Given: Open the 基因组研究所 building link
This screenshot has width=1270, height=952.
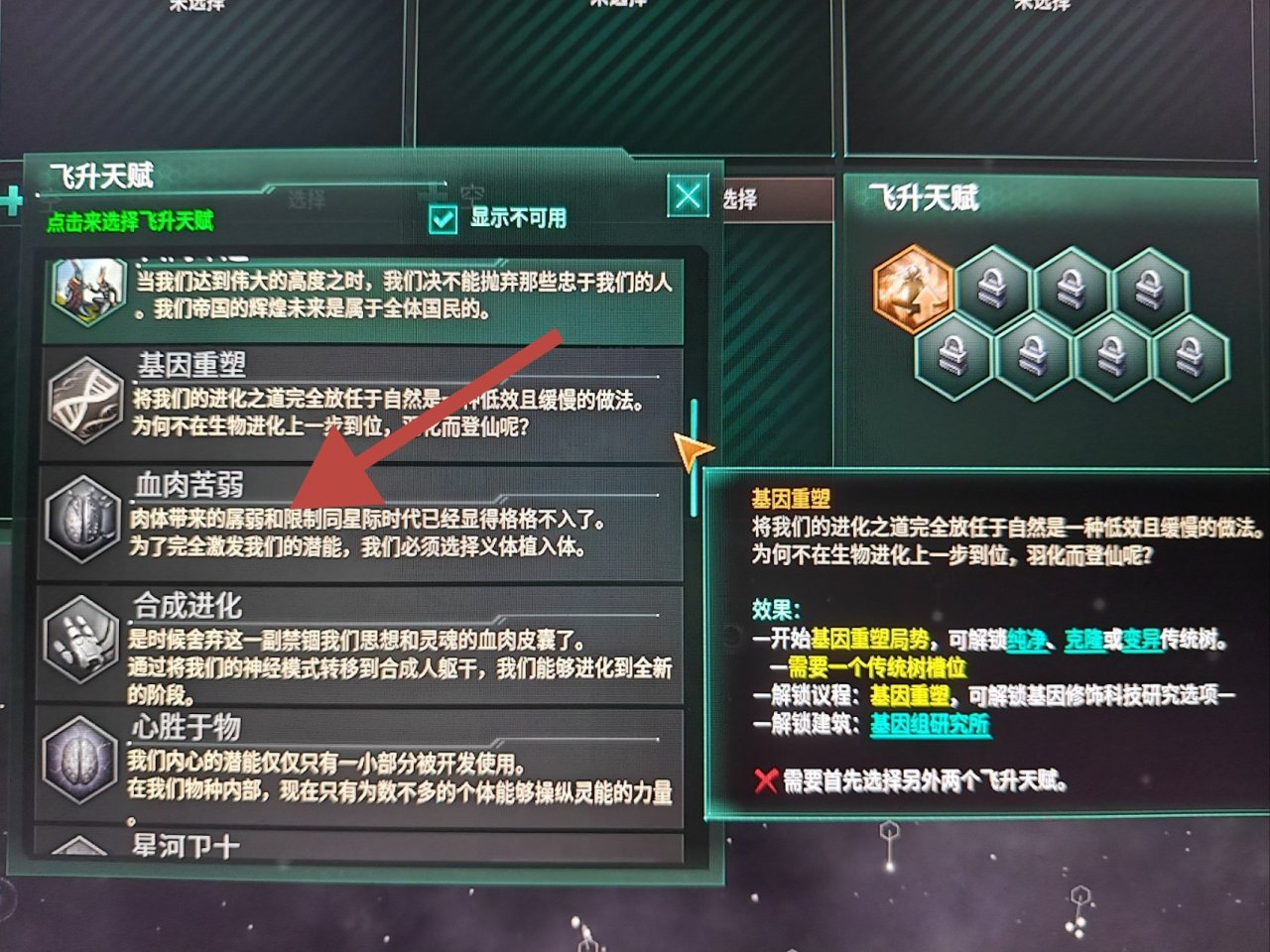Looking at the screenshot, I should pos(930,724).
